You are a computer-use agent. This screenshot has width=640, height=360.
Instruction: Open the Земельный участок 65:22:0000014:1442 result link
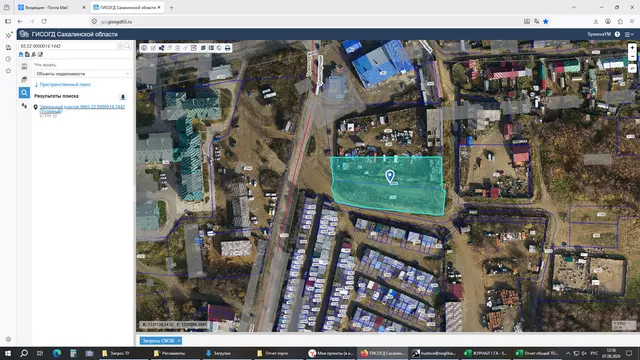pos(82,109)
